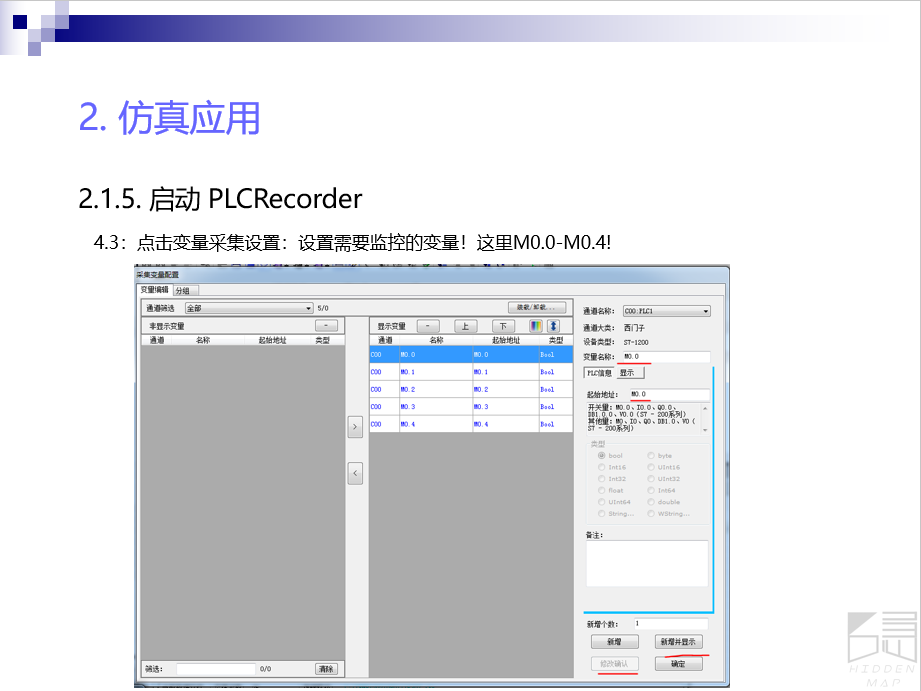The width and height of the screenshot is (921, 691).
Task: Switch to the 分组 tab
Action: click(x=182, y=291)
